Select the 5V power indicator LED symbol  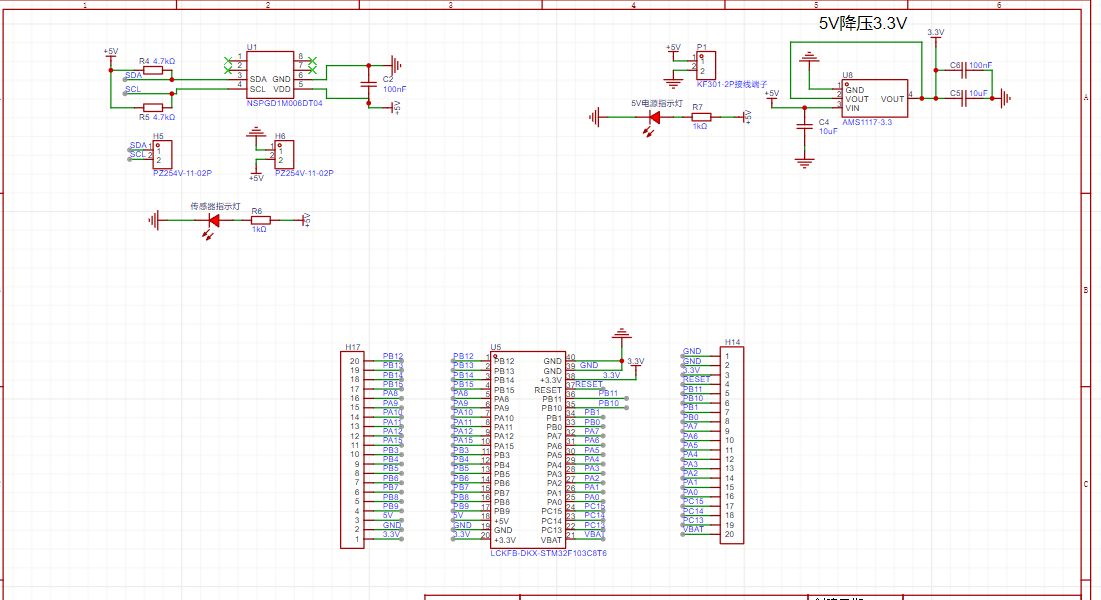[655, 117]
